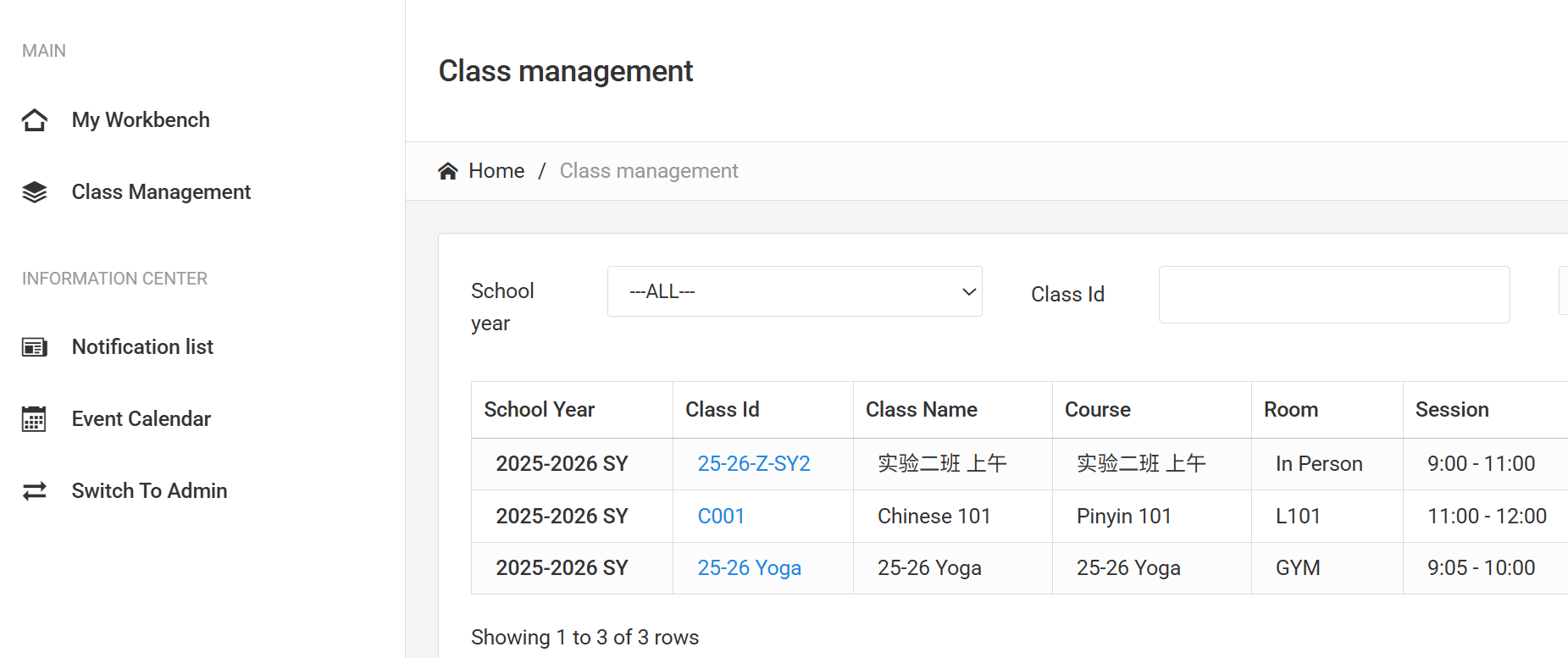Open class link 25-26-Z-SY2

(x=753, y=464)
